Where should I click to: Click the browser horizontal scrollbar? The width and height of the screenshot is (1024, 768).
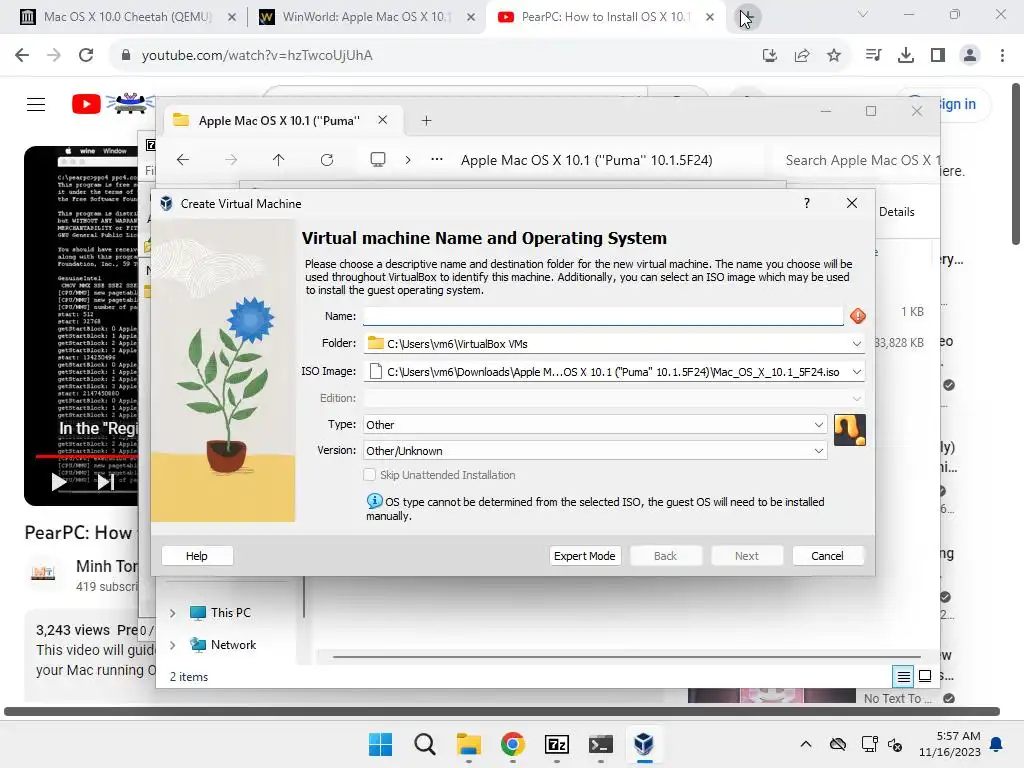[x=502, y=711]
